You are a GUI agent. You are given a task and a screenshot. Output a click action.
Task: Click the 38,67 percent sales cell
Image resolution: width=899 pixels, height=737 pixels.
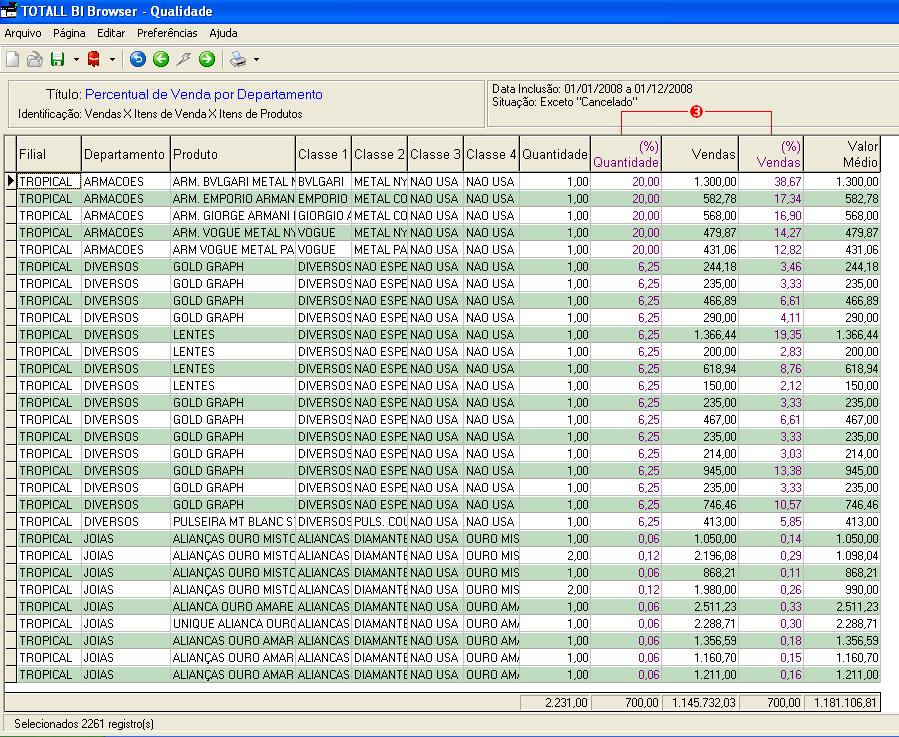pyautogui.click(x=771, y=182)
